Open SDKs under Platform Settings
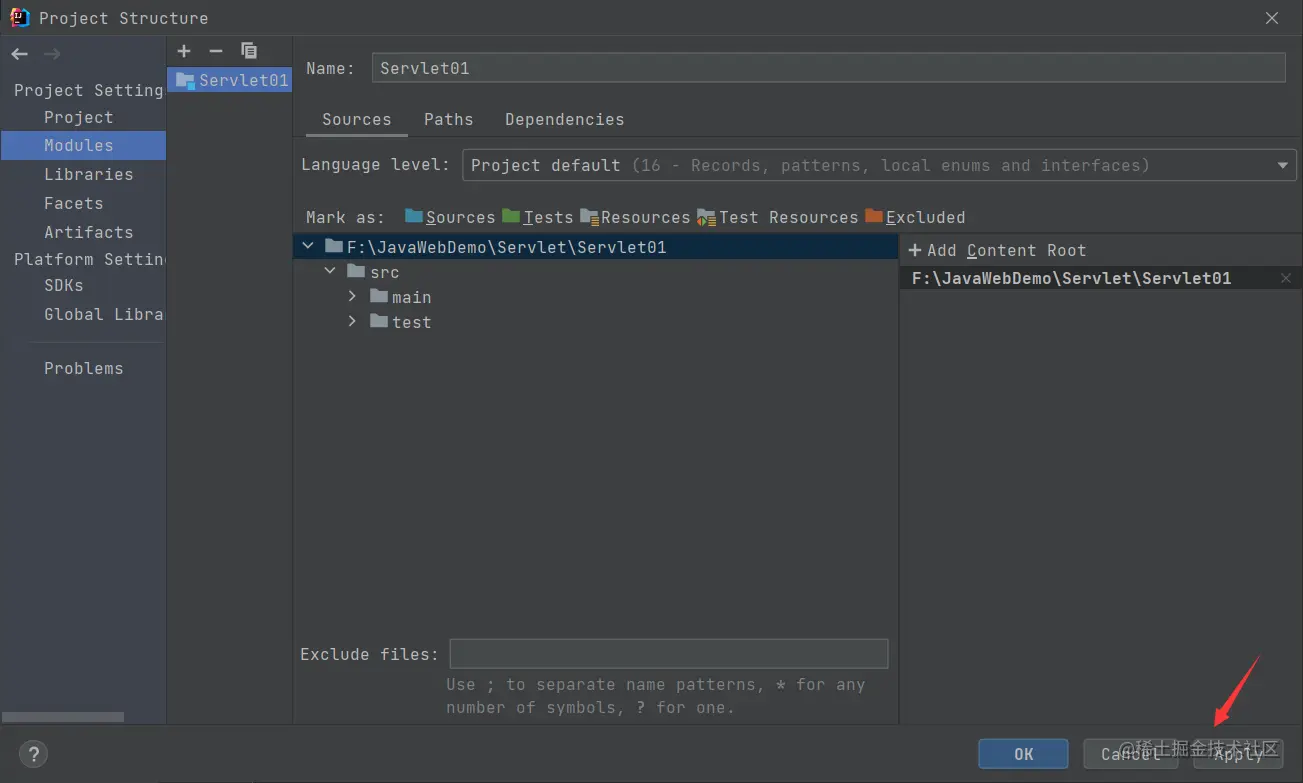The width and height of the screenshot is (1303, 783). click(x=63, y=285)
